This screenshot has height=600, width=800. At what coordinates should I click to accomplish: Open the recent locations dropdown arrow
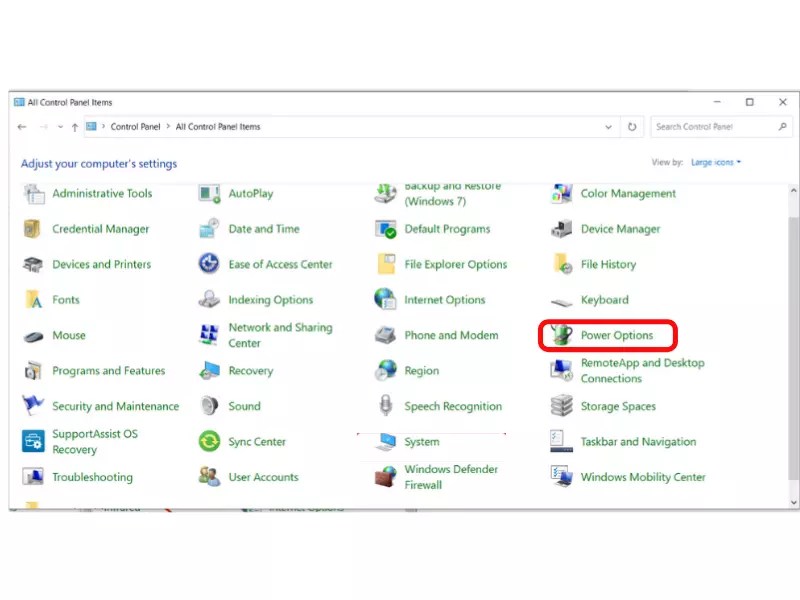tap(60, 127)
